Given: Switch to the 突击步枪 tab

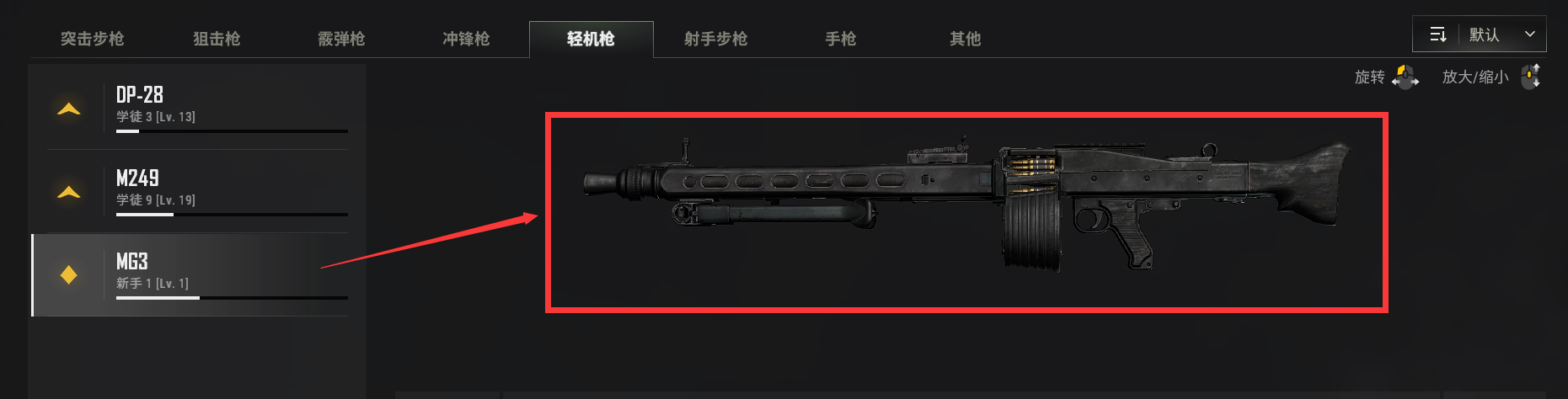Looking at the screenshot, I should pyautogui.click(x=93, y=39).
